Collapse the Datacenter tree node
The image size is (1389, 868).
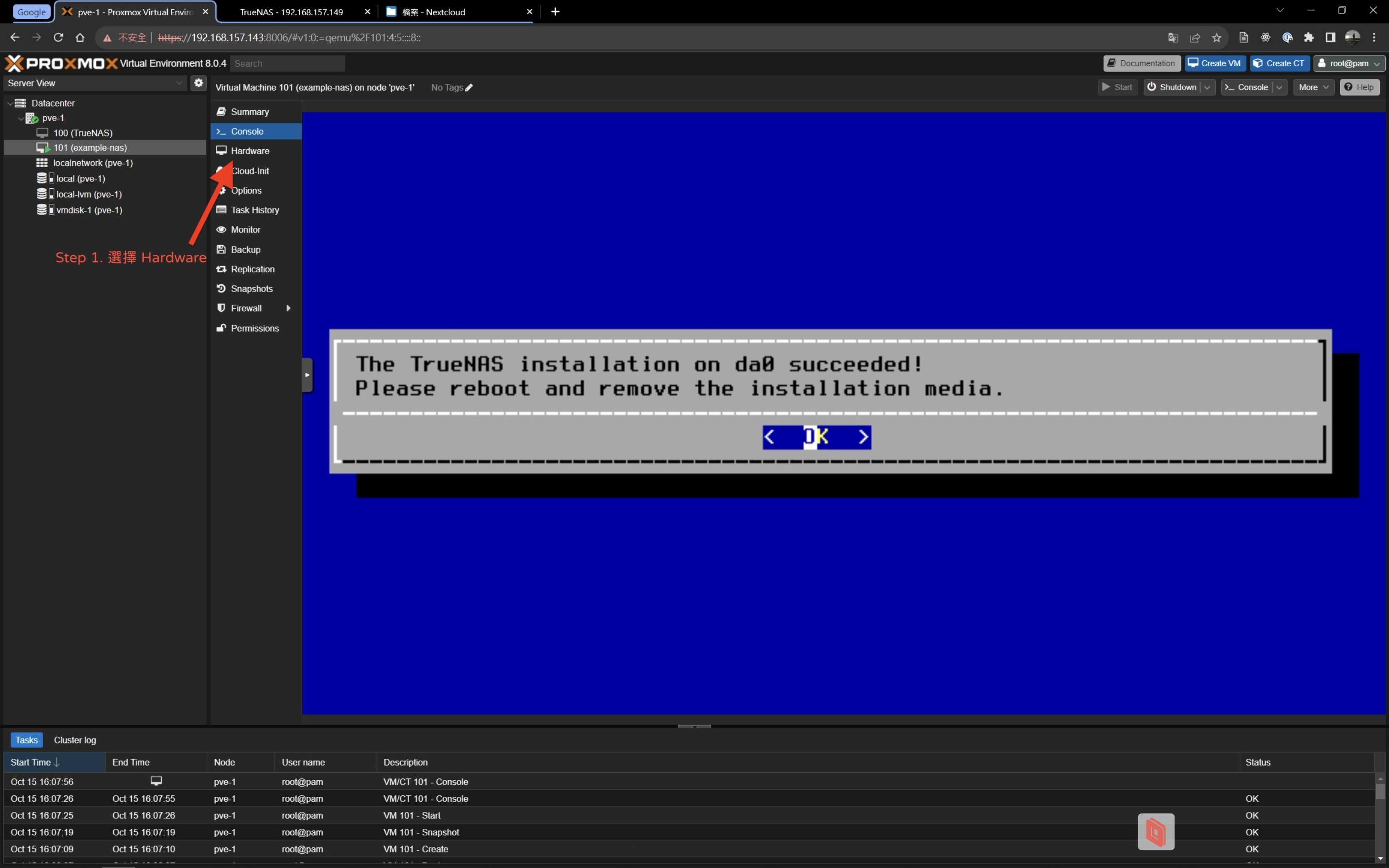(x=10, y=103)
